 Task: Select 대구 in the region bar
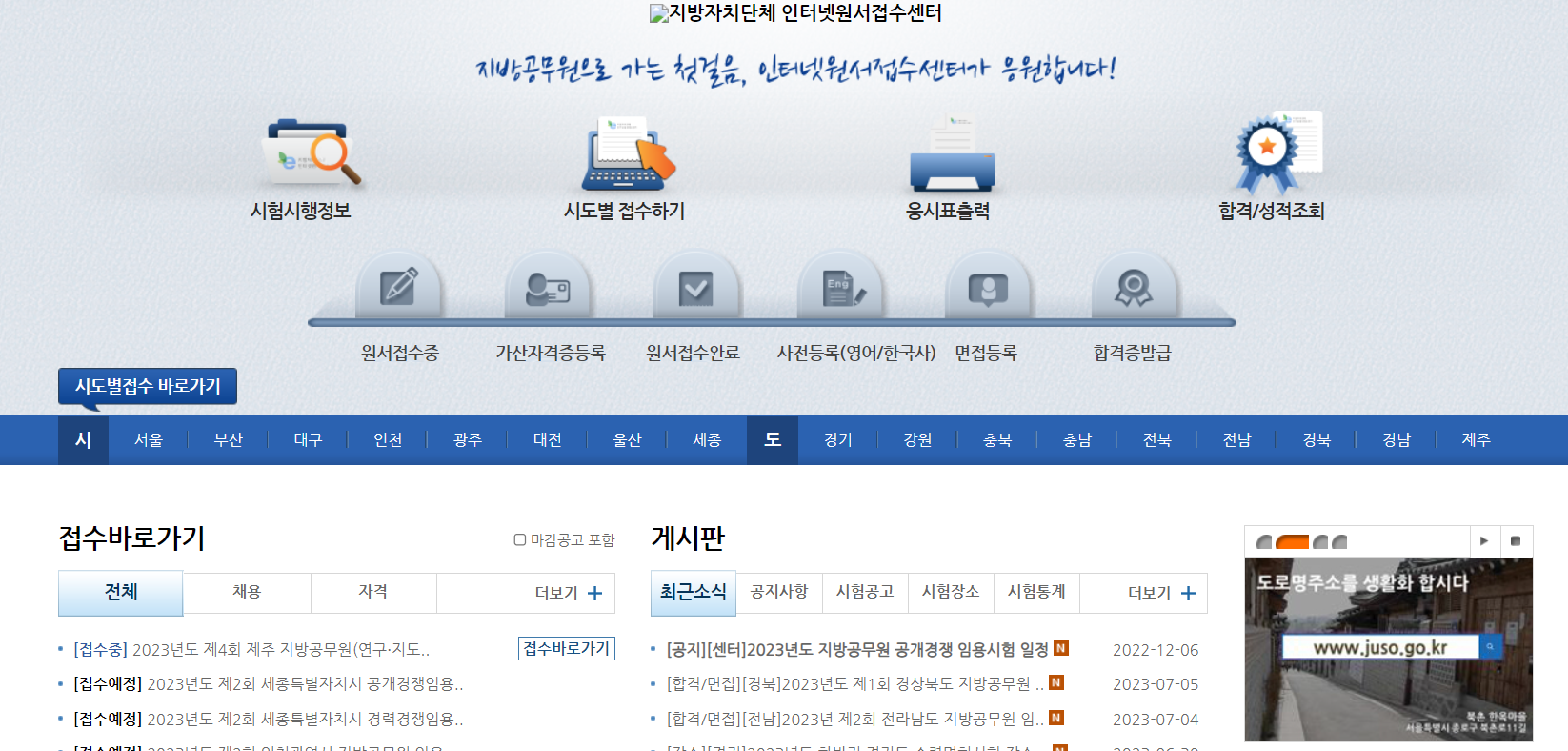[308, 440]
